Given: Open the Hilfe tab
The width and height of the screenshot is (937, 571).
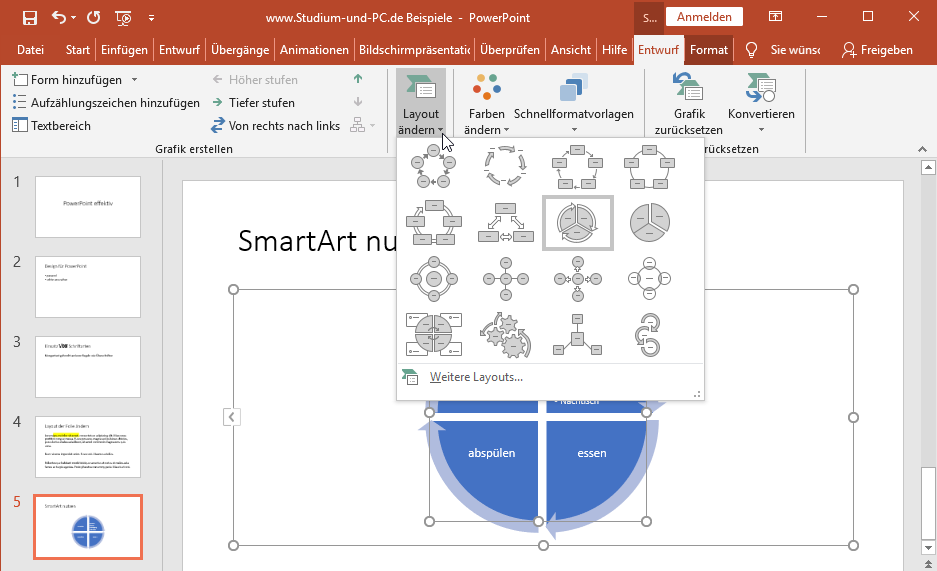Looking at the screenshot, I should [x=614, y=50].
